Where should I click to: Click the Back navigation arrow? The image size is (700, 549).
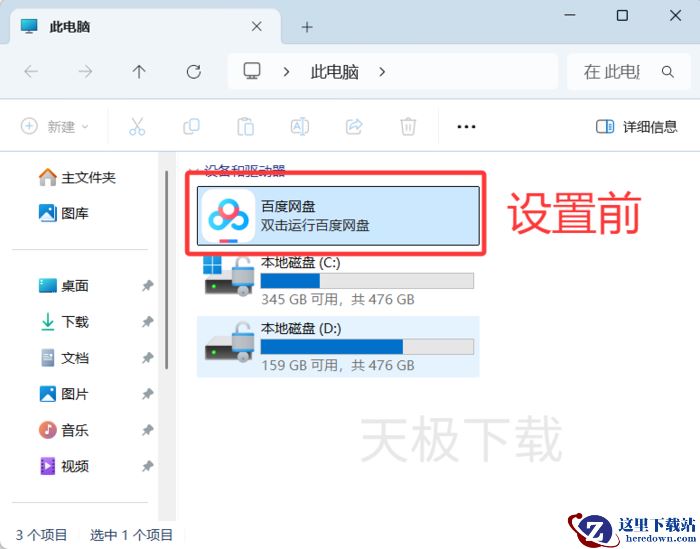pos(31,71)
